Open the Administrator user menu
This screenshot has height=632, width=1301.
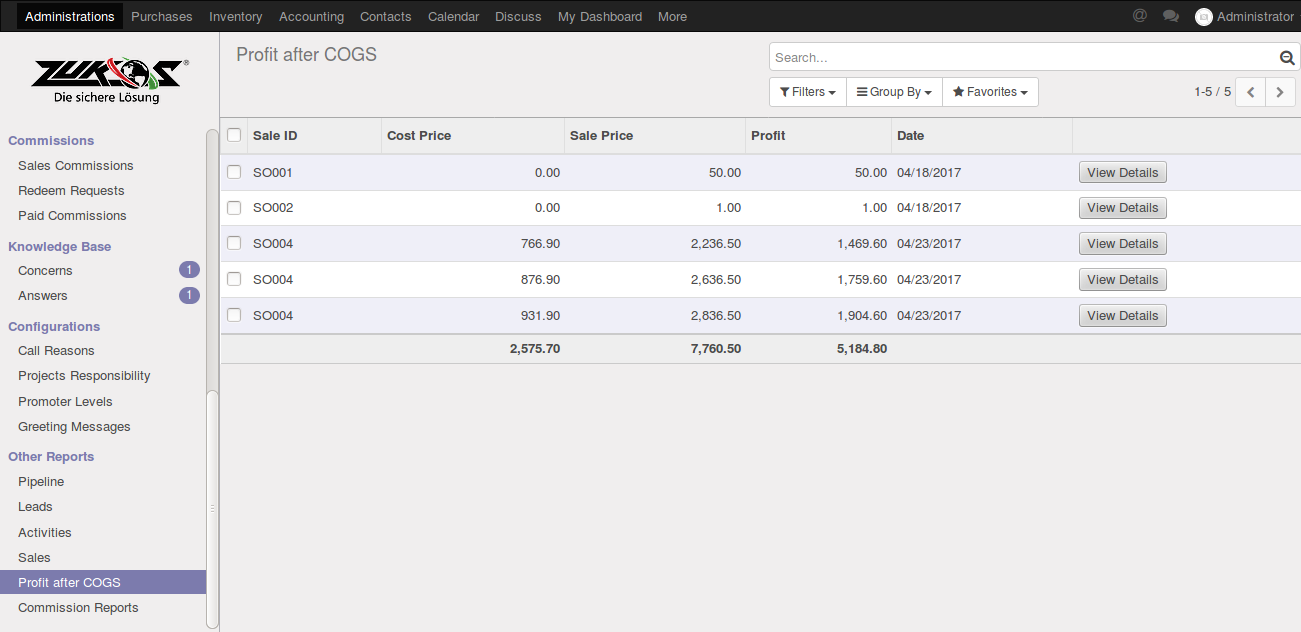pyautogui.click(x=1245, y=17)
